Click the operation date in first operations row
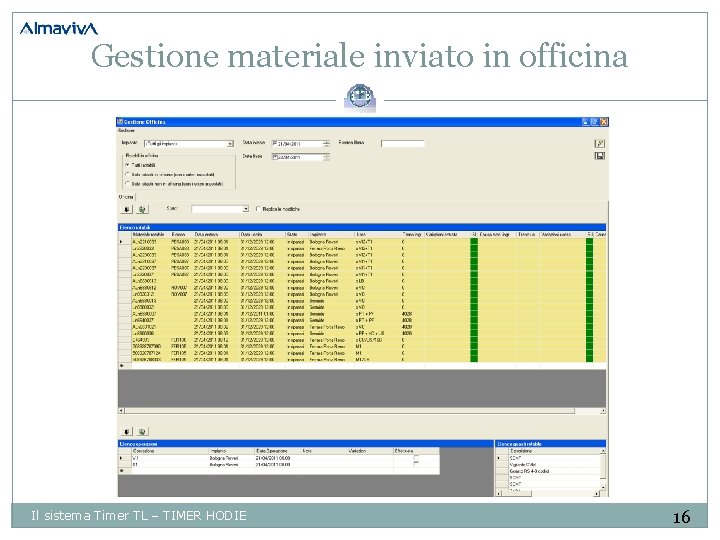 tap(273, 458)
